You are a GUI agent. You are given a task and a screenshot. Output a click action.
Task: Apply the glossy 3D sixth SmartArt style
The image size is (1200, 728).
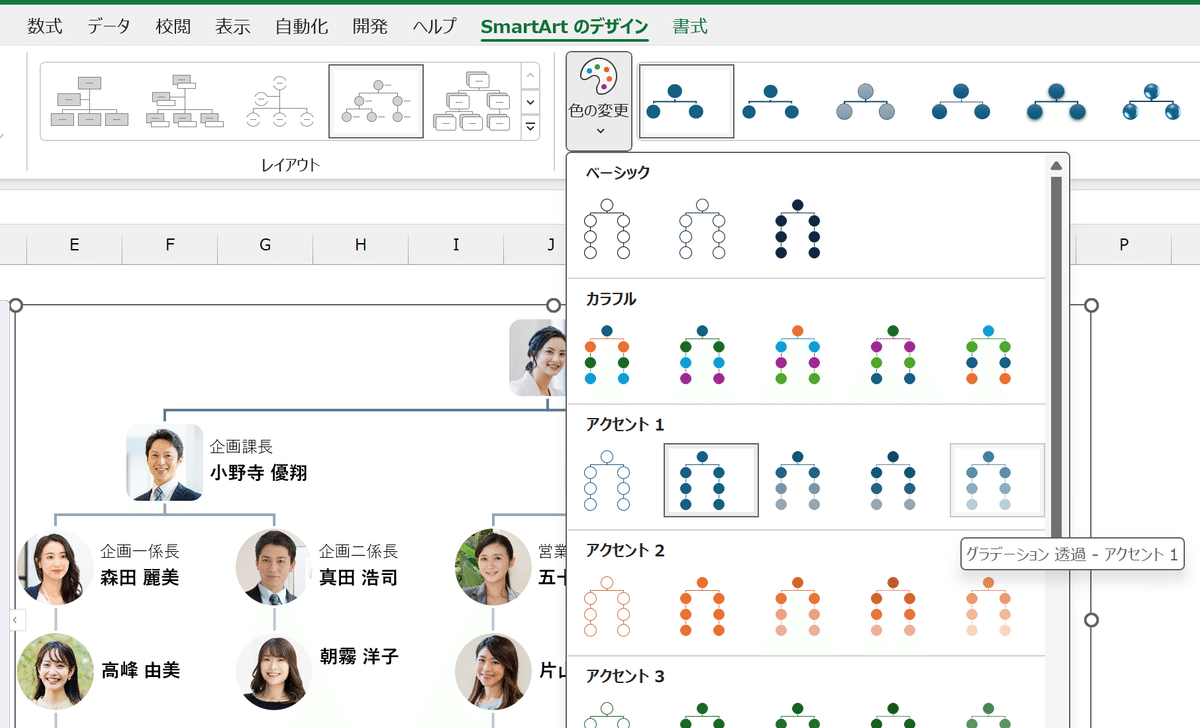point(1151,101)
